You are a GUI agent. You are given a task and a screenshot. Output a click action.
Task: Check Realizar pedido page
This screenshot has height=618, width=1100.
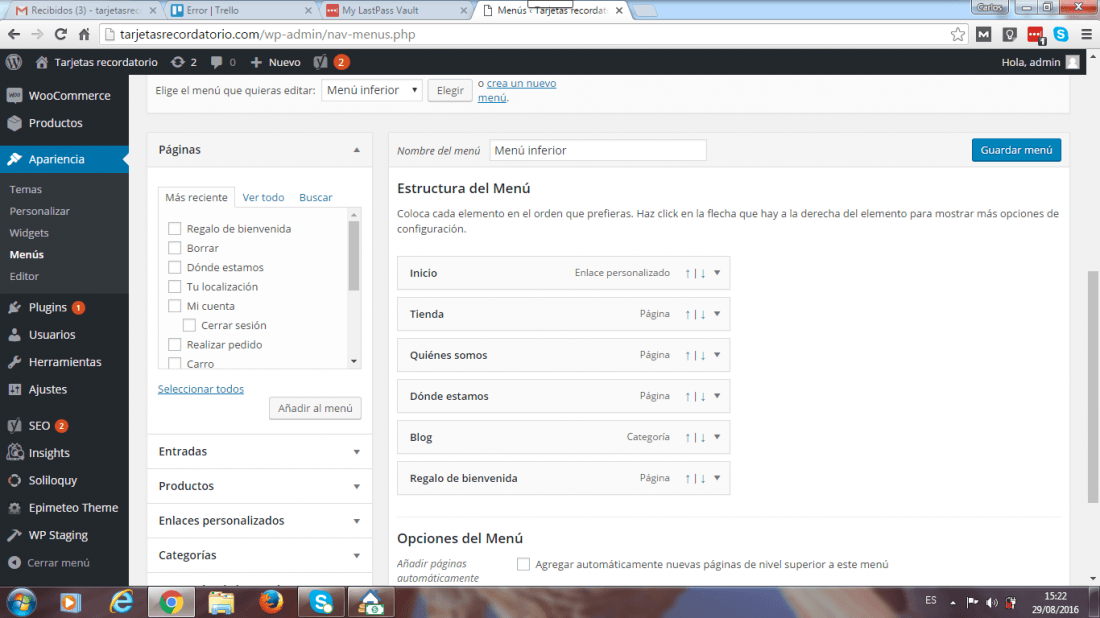pyautogui.click(x=175, y=344)
